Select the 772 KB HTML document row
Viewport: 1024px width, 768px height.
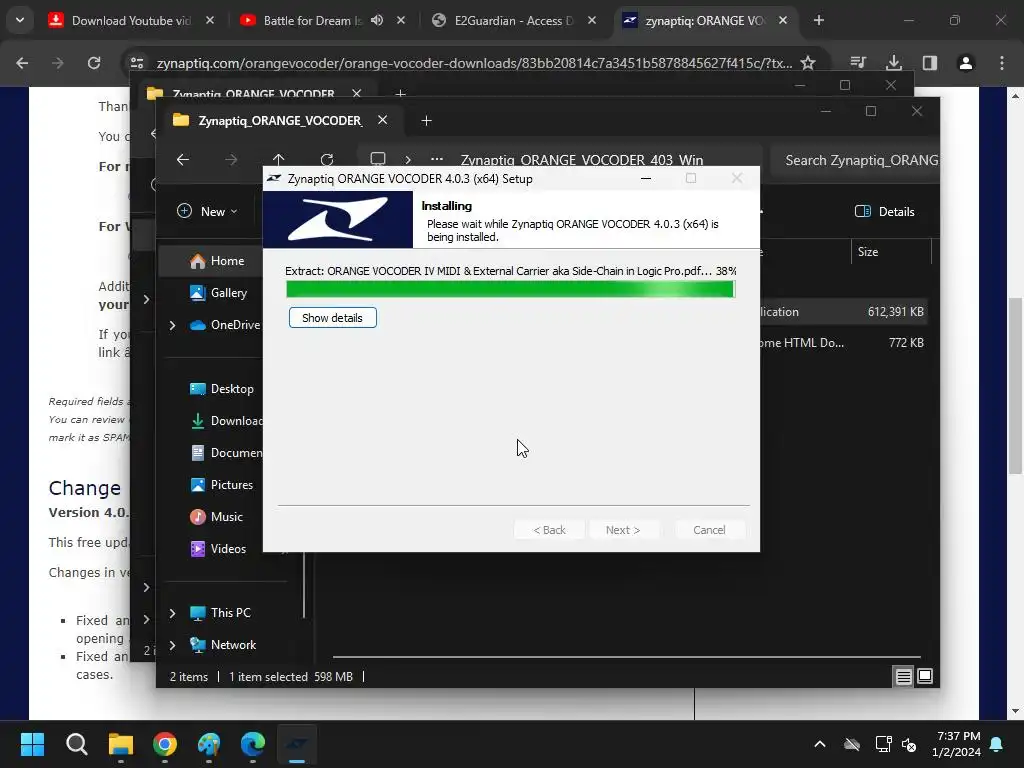coord(843,342)
